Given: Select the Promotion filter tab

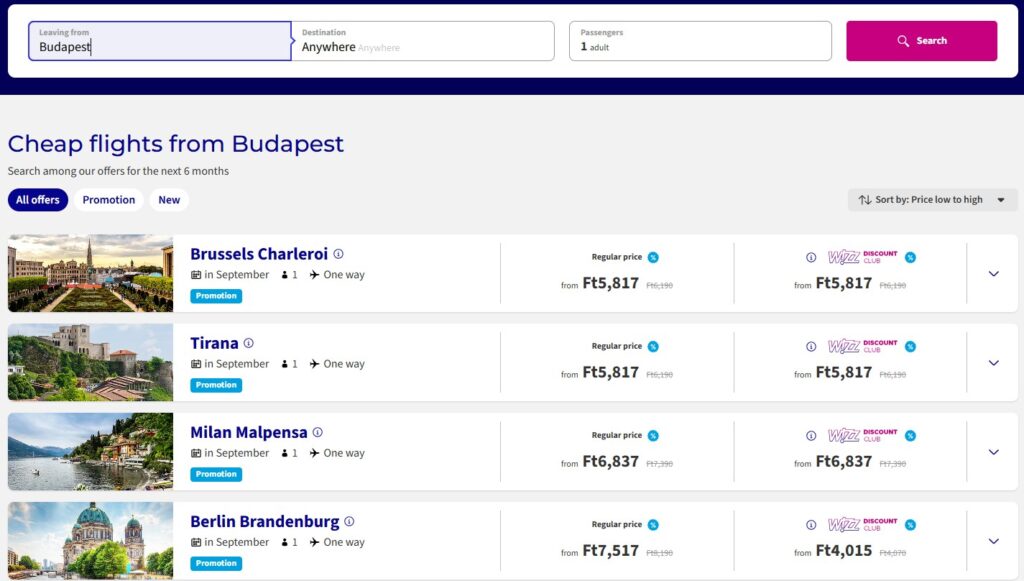Looking at the screenshot, I should (x=108, y=200).
